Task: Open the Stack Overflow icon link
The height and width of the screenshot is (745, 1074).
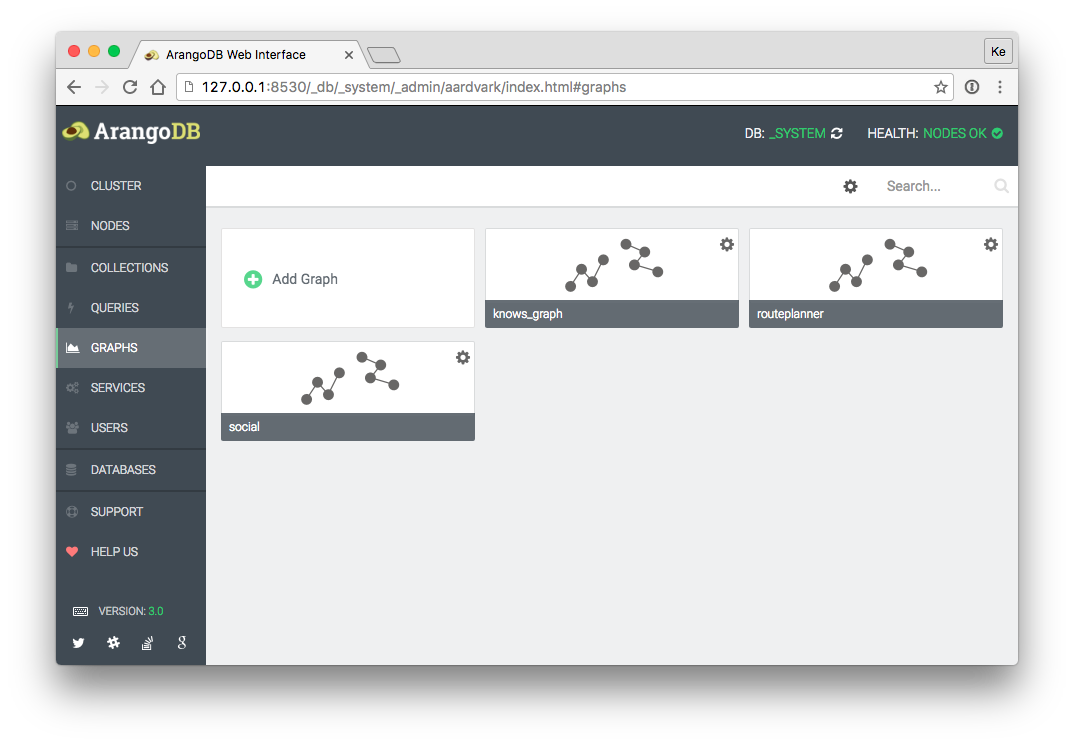Action: coord(147,643)
